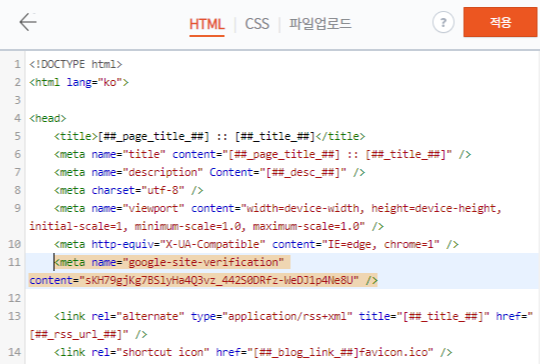Click the google-site-verification meta name text
540x364 pixels.
(x=169, y=262)
